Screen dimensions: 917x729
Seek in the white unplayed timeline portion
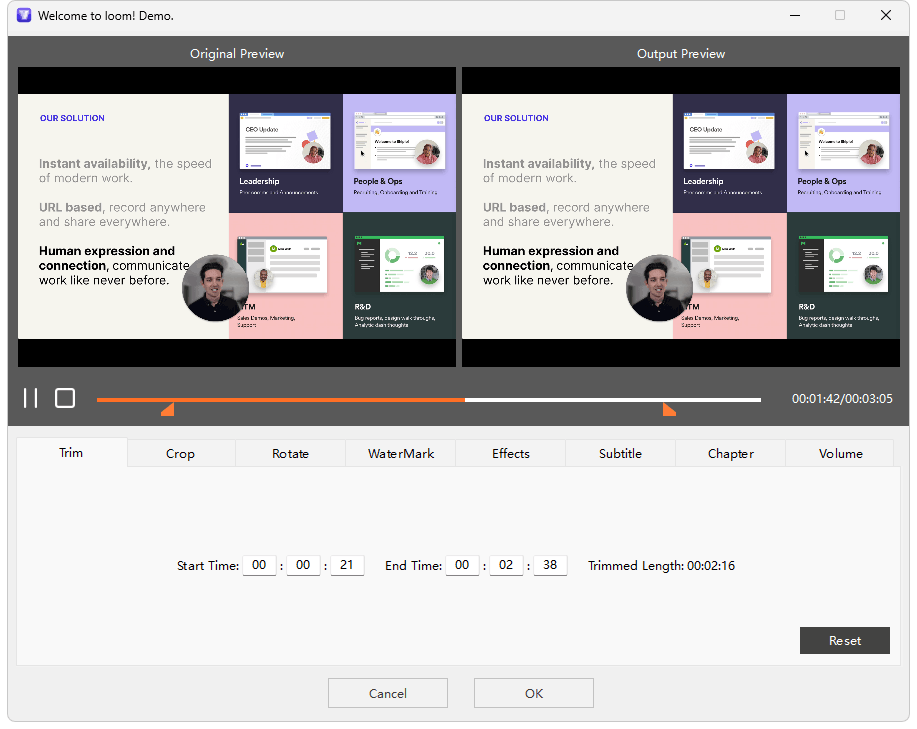tap(613, 400)
